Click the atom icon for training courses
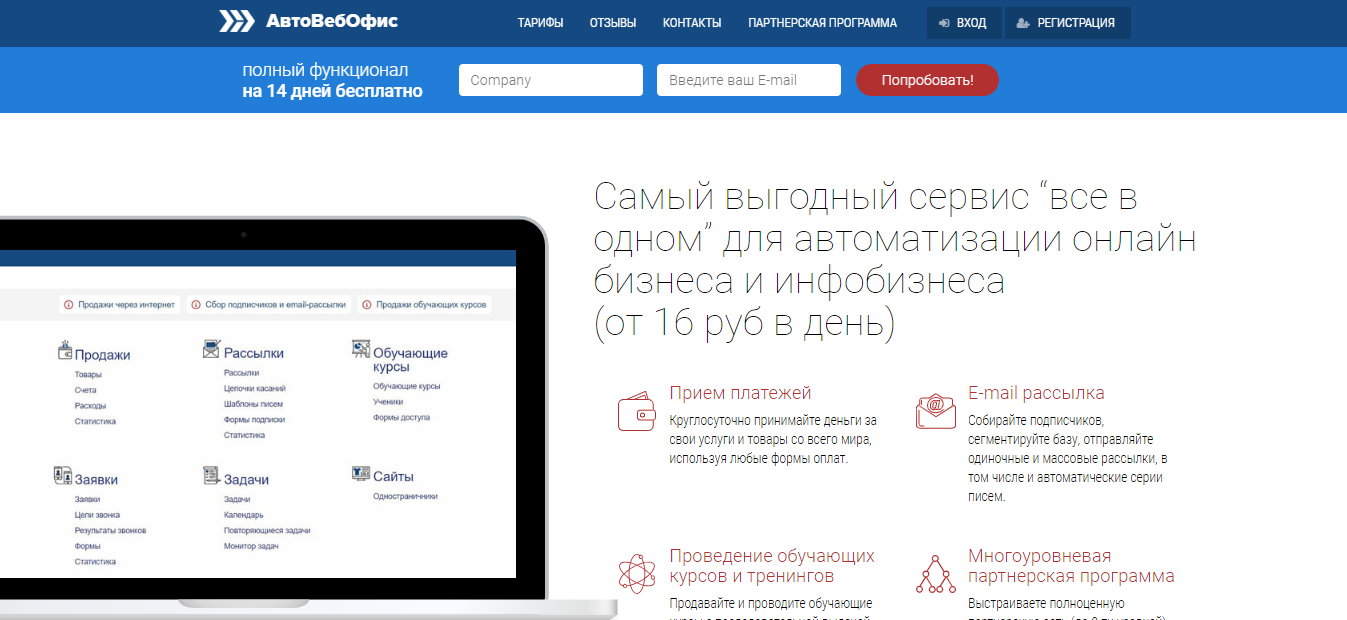Viewport: 1347px width, 620px height. pyautogui.click(x=636, y=574)
